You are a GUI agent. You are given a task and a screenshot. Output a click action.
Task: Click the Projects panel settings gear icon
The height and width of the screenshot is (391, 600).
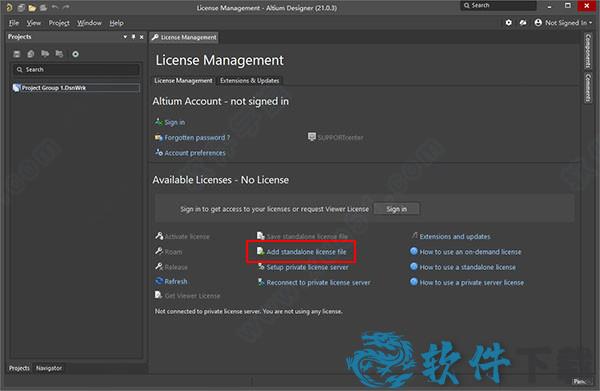click(75, 54)
